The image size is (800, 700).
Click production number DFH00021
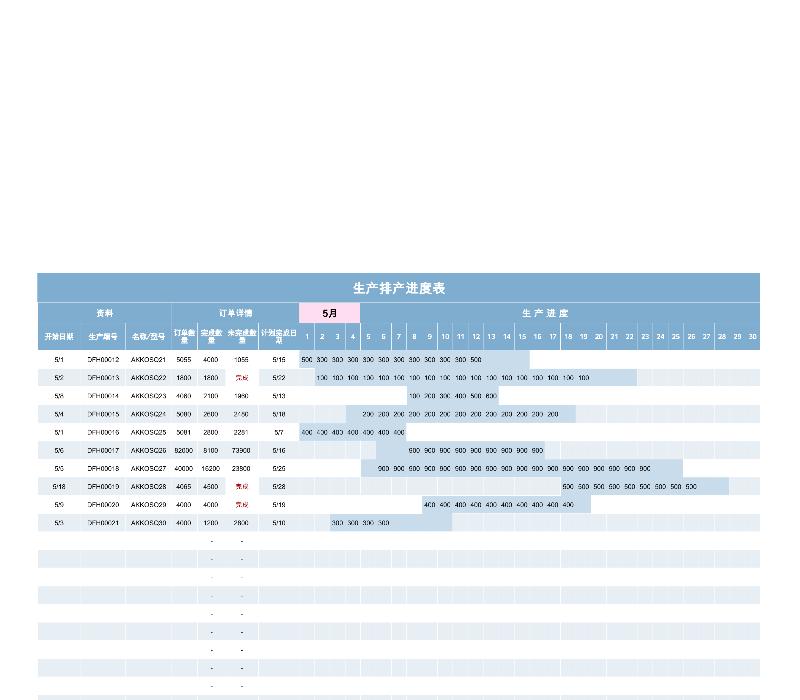[x=103, y=523]
